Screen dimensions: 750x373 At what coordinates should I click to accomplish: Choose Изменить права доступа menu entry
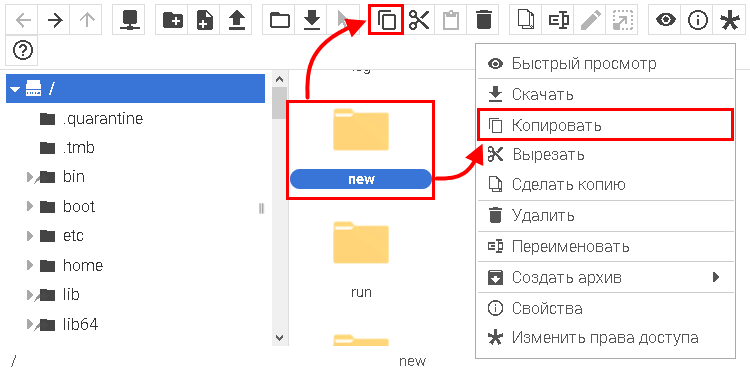605,338
